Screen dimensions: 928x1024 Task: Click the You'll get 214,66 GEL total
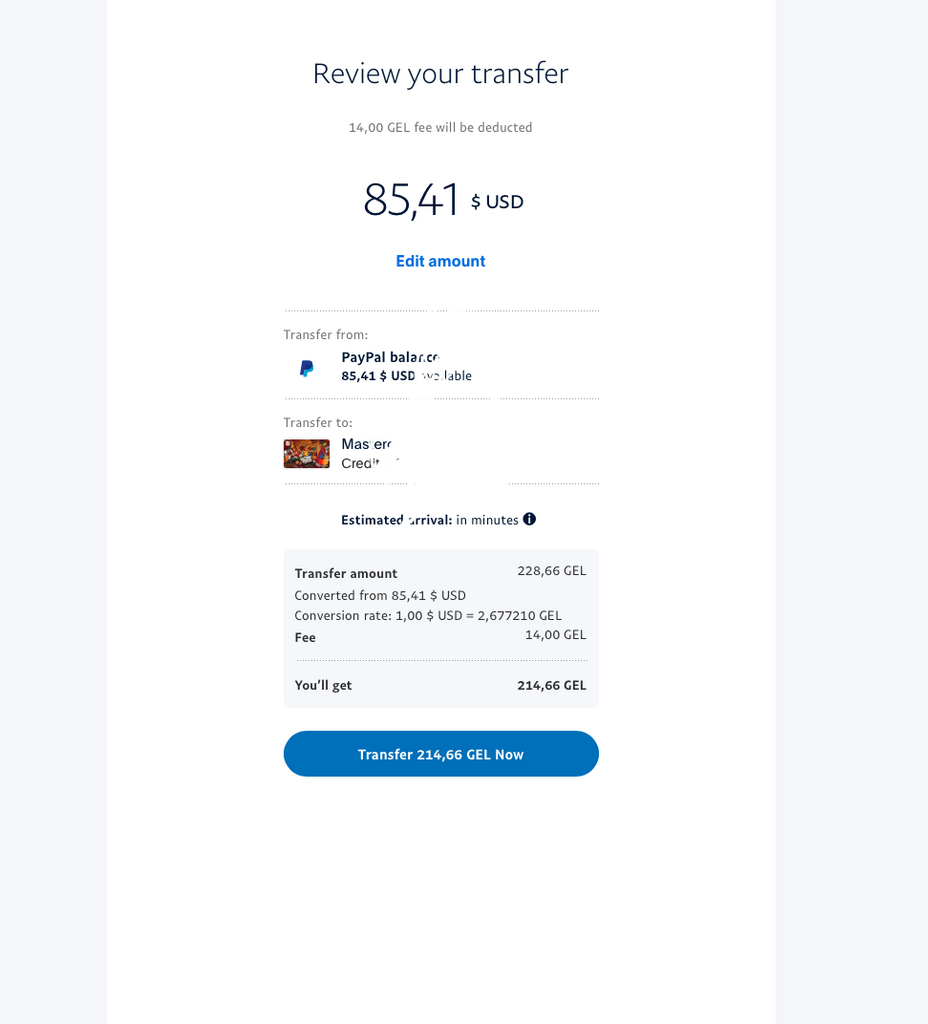pyautogui.click(x=551, y=685)
